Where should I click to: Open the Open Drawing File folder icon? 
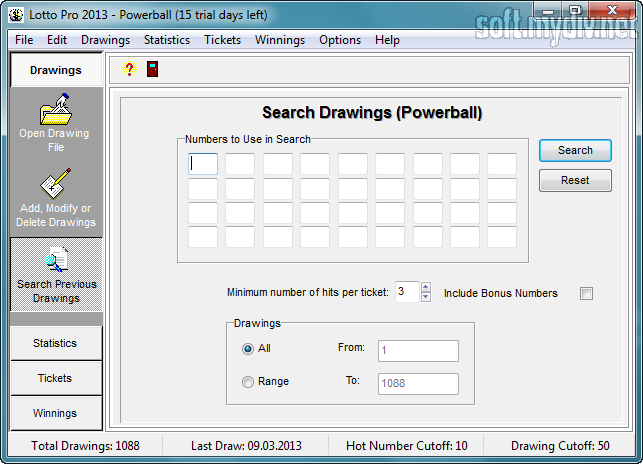[56, 109]
